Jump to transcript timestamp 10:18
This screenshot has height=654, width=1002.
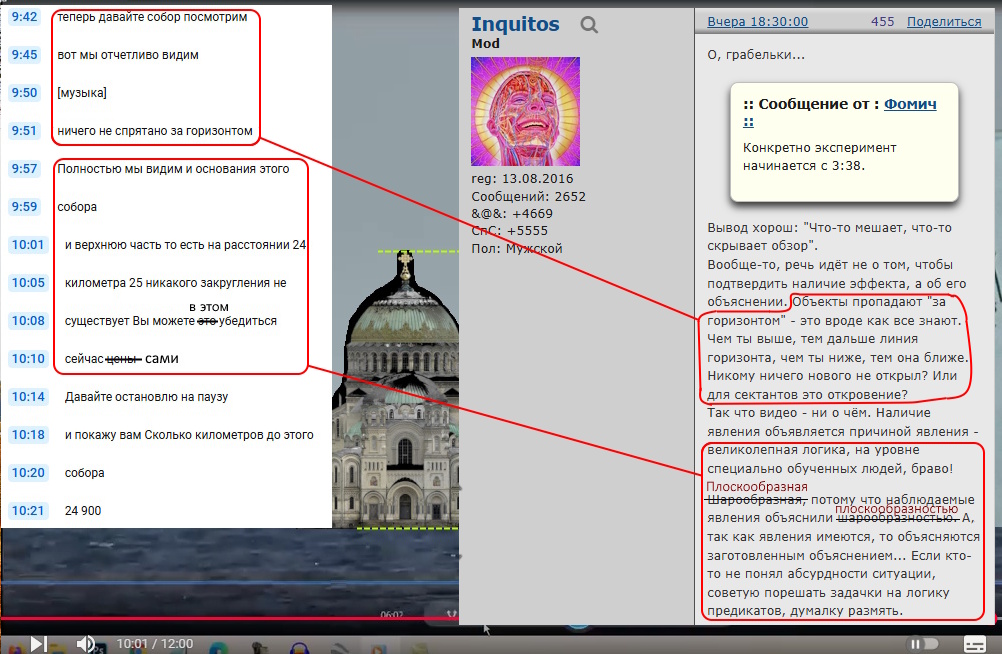click(x=28, y=435)
